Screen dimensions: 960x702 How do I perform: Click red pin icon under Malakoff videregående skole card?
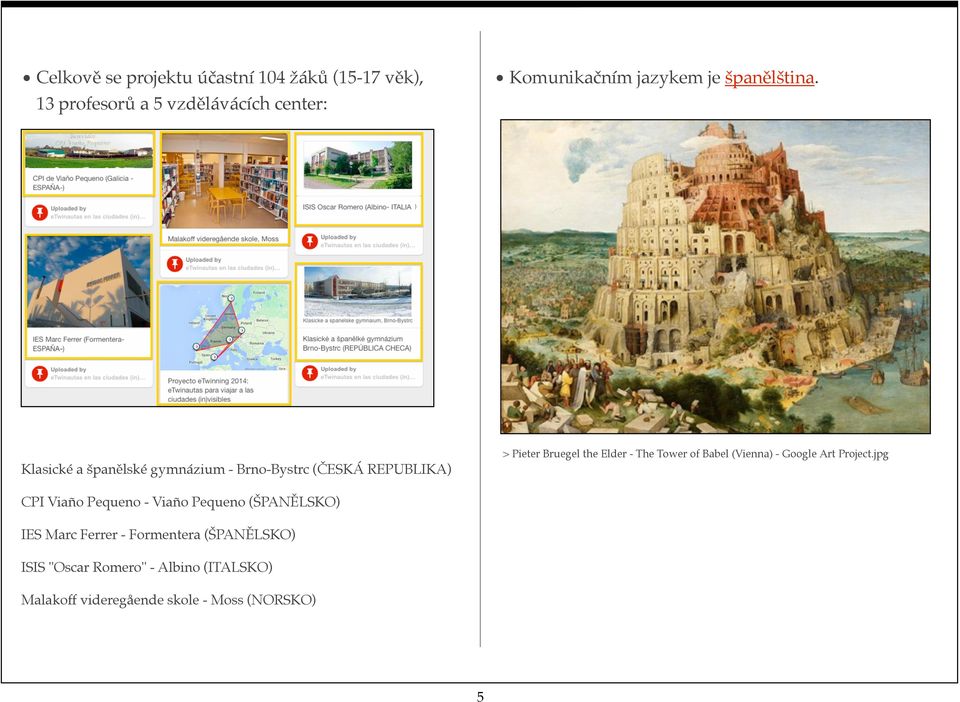(x=175, y=264)
